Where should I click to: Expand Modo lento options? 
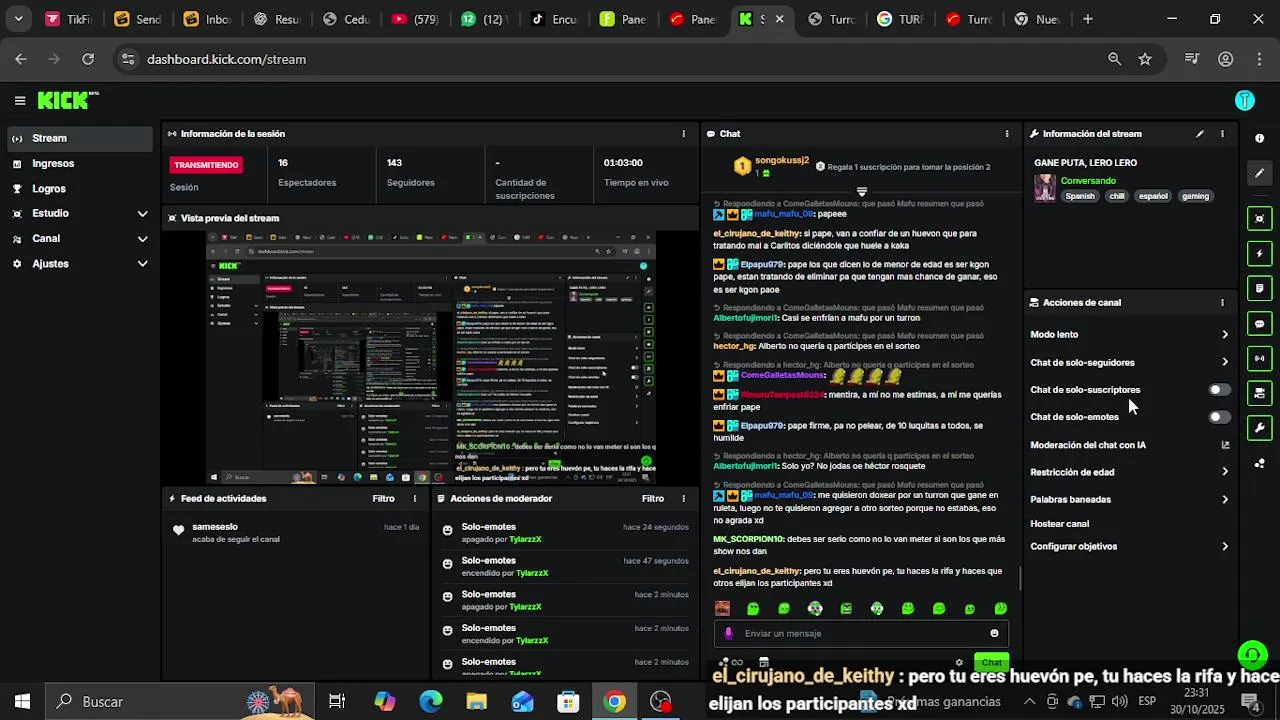(1225, 334)
